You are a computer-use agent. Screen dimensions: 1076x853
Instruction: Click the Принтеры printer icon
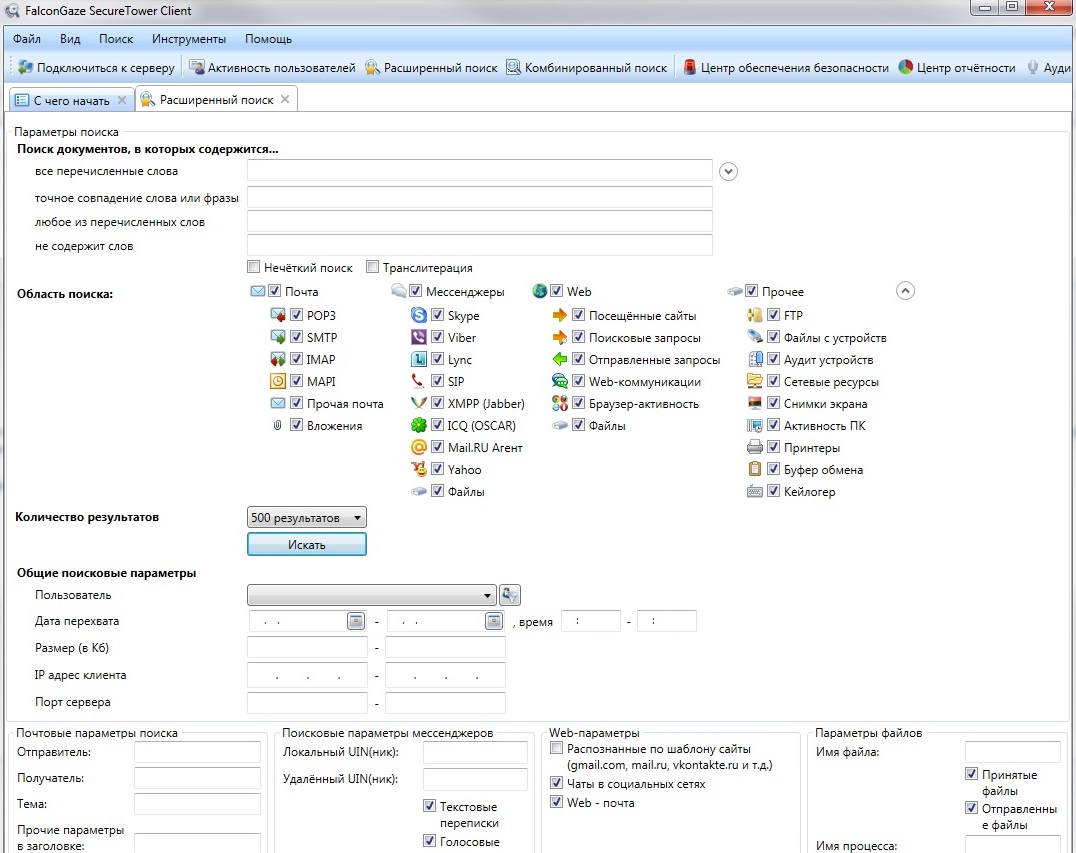755,447
